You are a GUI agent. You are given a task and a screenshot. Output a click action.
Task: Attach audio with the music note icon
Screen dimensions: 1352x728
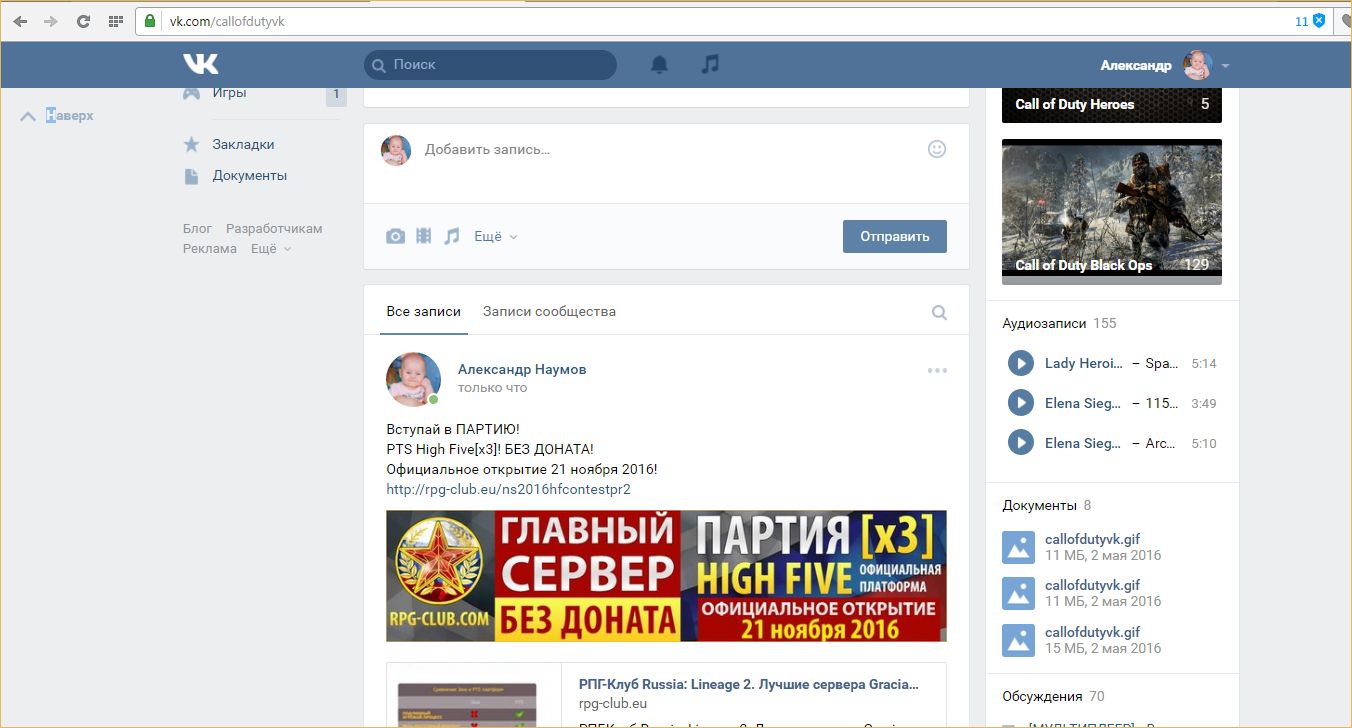[452, 236]
